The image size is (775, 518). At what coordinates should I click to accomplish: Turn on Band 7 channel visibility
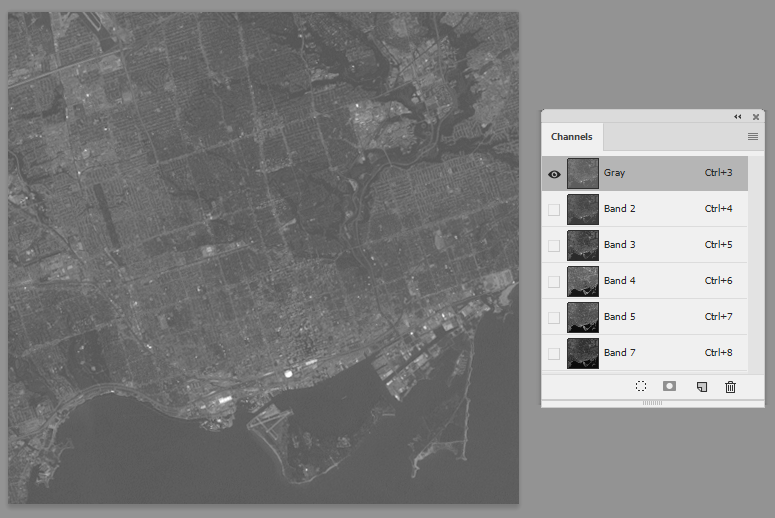[554, 354]
